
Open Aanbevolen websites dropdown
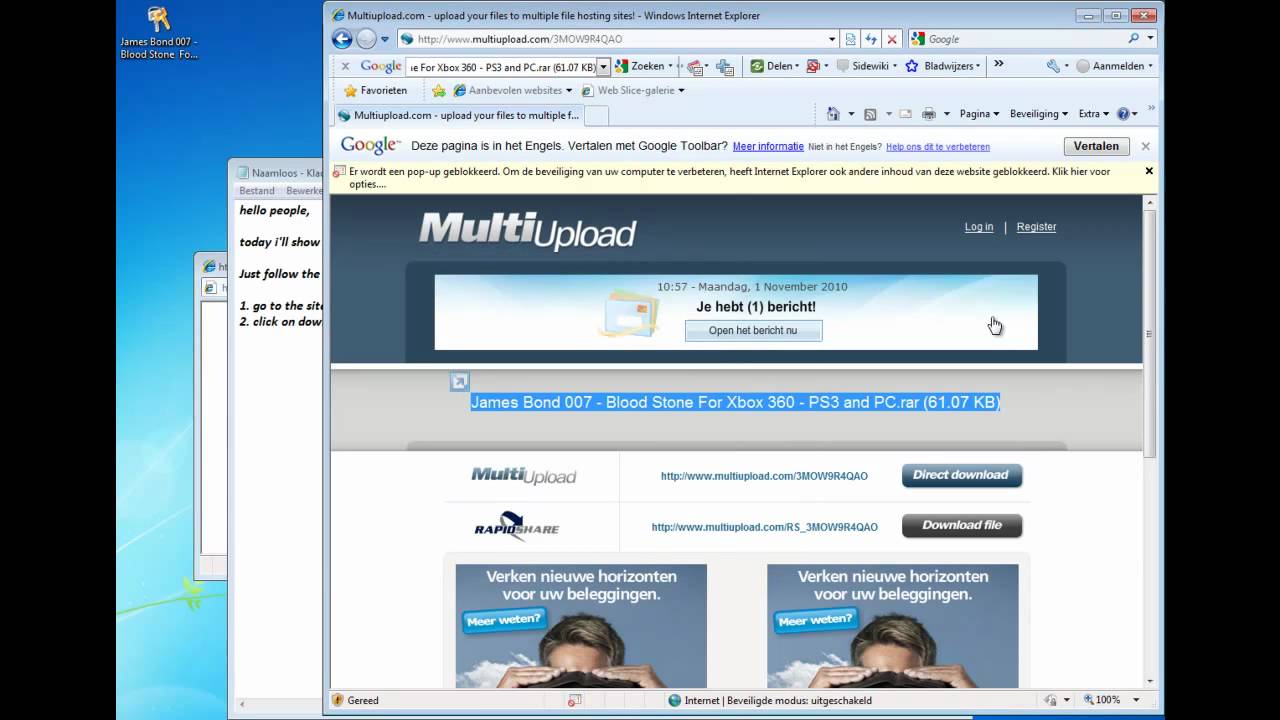click(x=513, y=90)
